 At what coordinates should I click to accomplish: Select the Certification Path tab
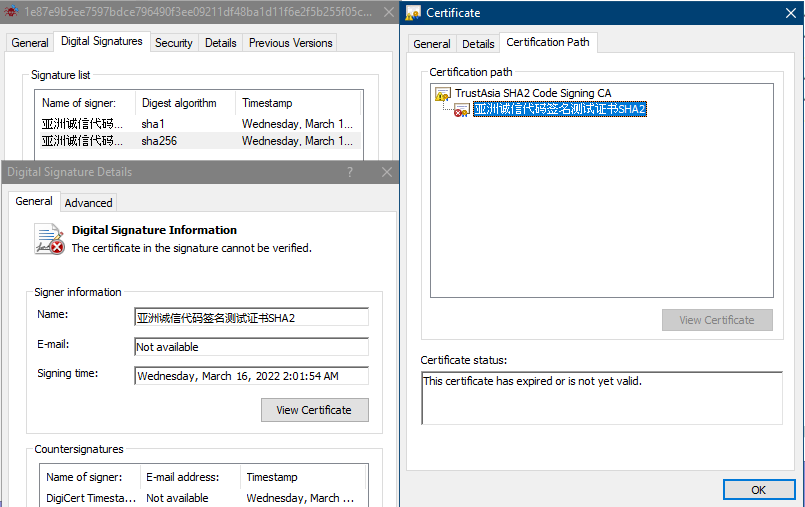(x=548, y=42)
